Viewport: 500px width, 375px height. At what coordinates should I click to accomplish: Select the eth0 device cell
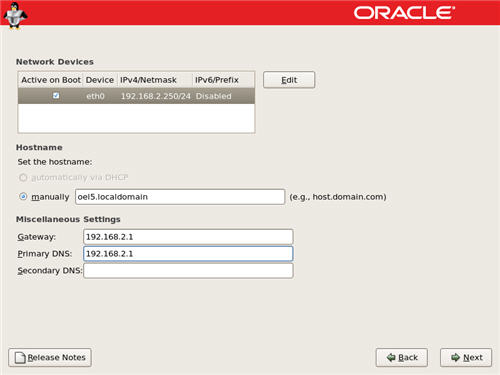point(95,96)
